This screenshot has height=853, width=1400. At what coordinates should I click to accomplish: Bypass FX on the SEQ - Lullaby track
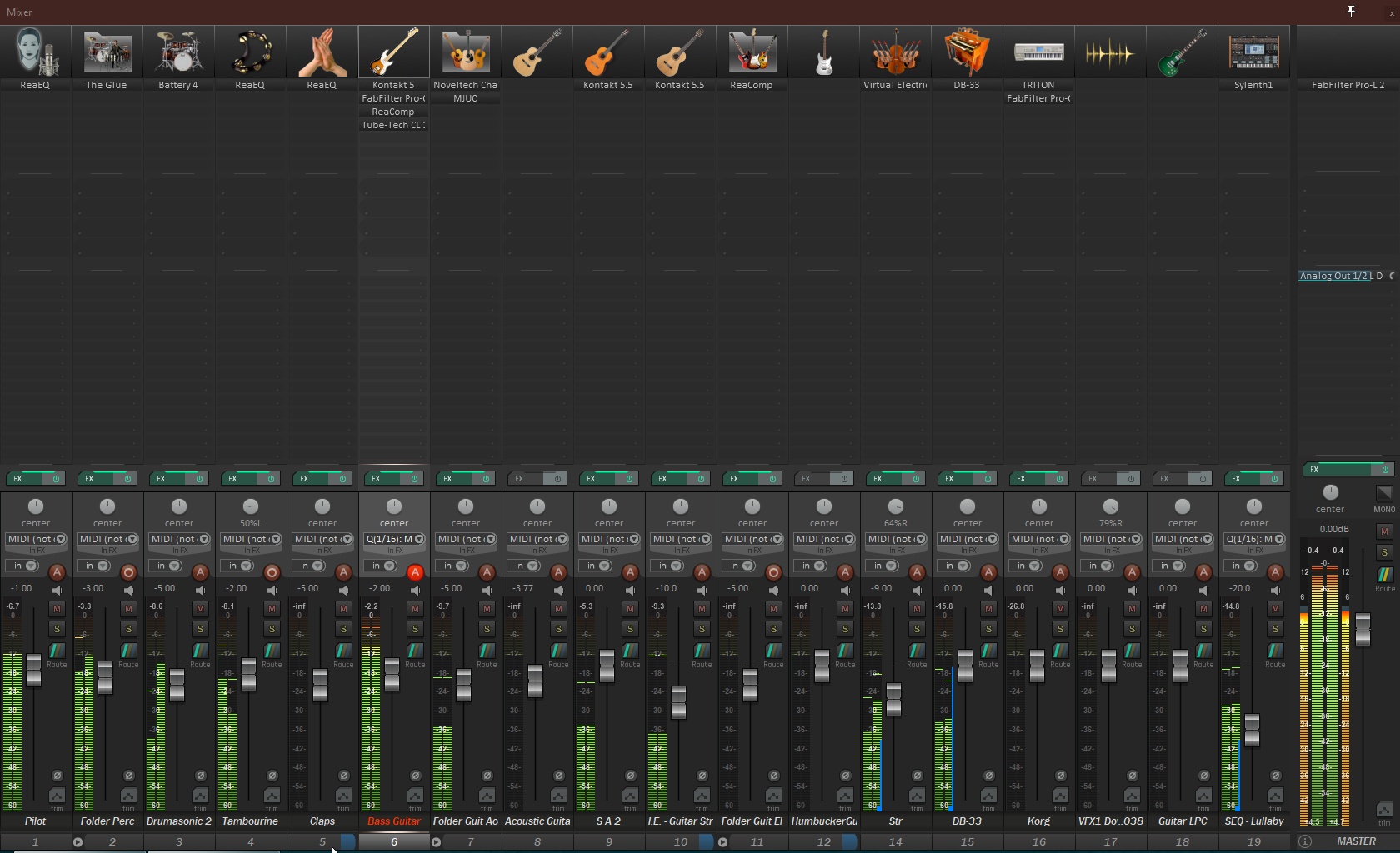point(1274,479)
